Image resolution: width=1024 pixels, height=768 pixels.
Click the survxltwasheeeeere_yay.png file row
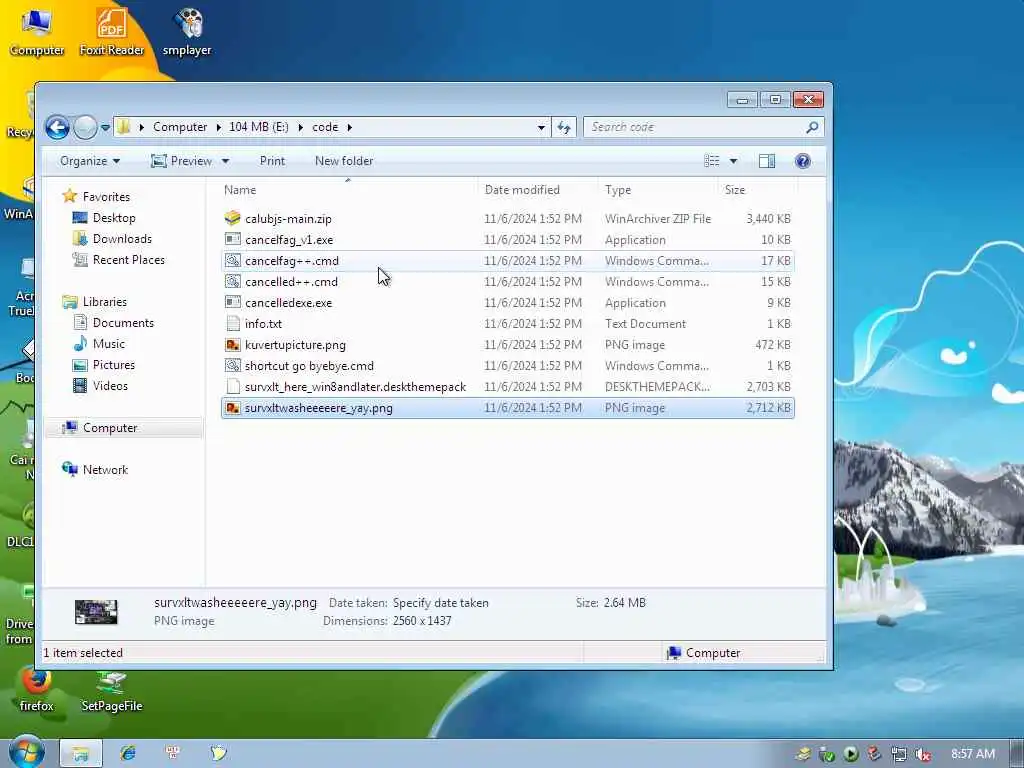pos(507,408)
